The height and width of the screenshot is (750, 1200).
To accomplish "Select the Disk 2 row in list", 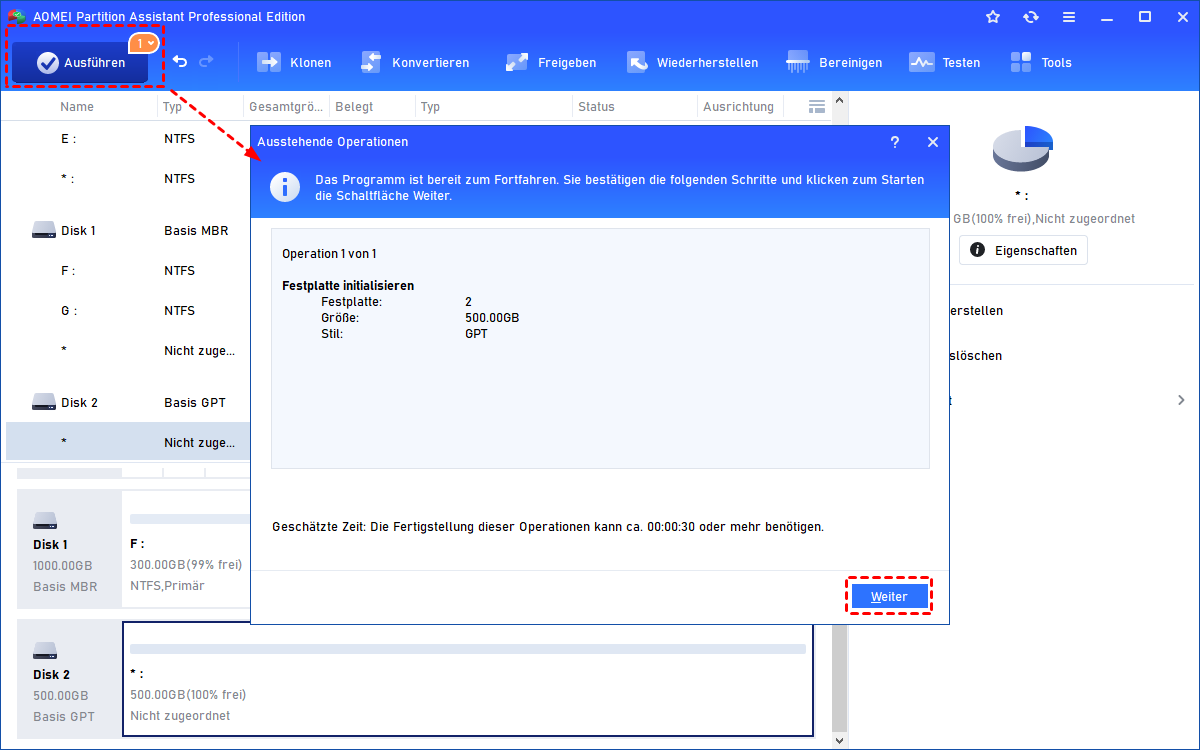I will point(128,403).
